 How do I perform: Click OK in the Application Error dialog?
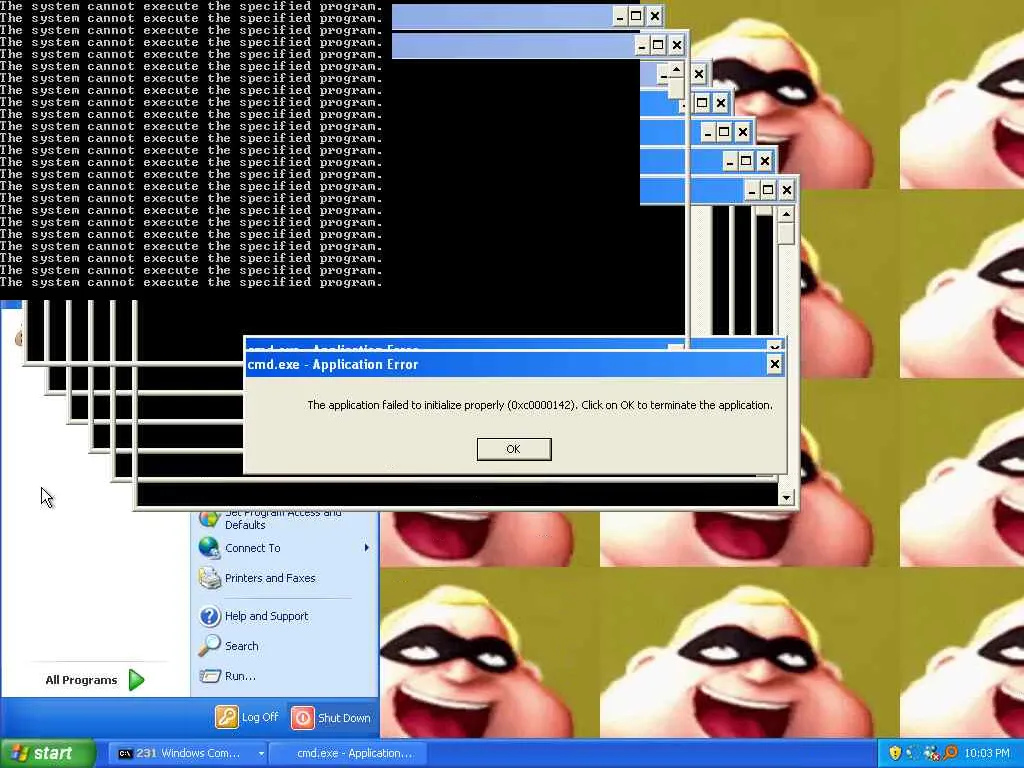[514, 449]
